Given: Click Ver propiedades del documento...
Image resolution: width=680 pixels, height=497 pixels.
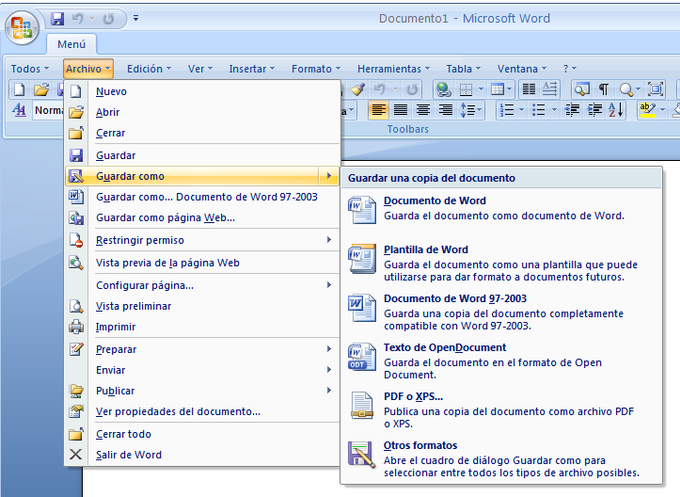Looking at the screenshot, I should pyautogui.click(x=202, y=411).
